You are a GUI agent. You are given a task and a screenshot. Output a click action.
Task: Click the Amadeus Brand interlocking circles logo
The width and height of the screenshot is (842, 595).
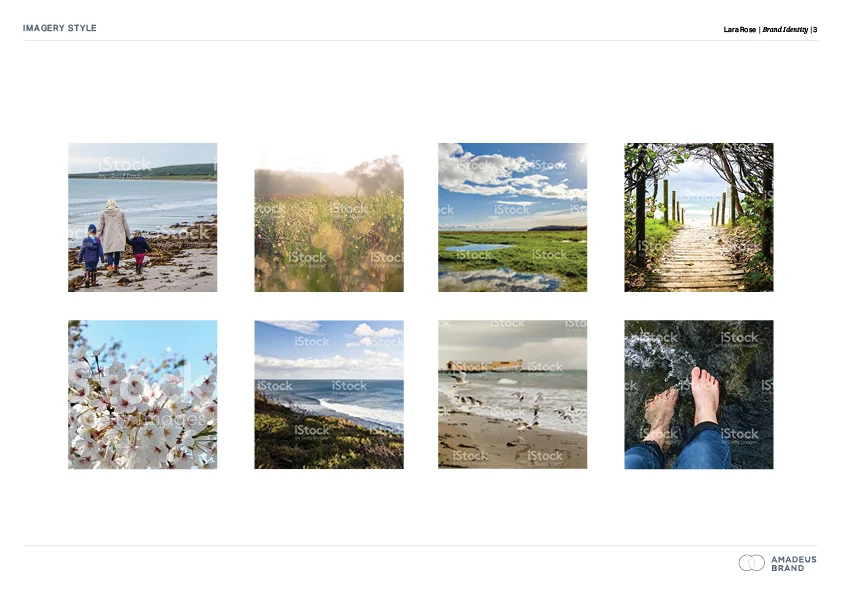coord(751,563)
